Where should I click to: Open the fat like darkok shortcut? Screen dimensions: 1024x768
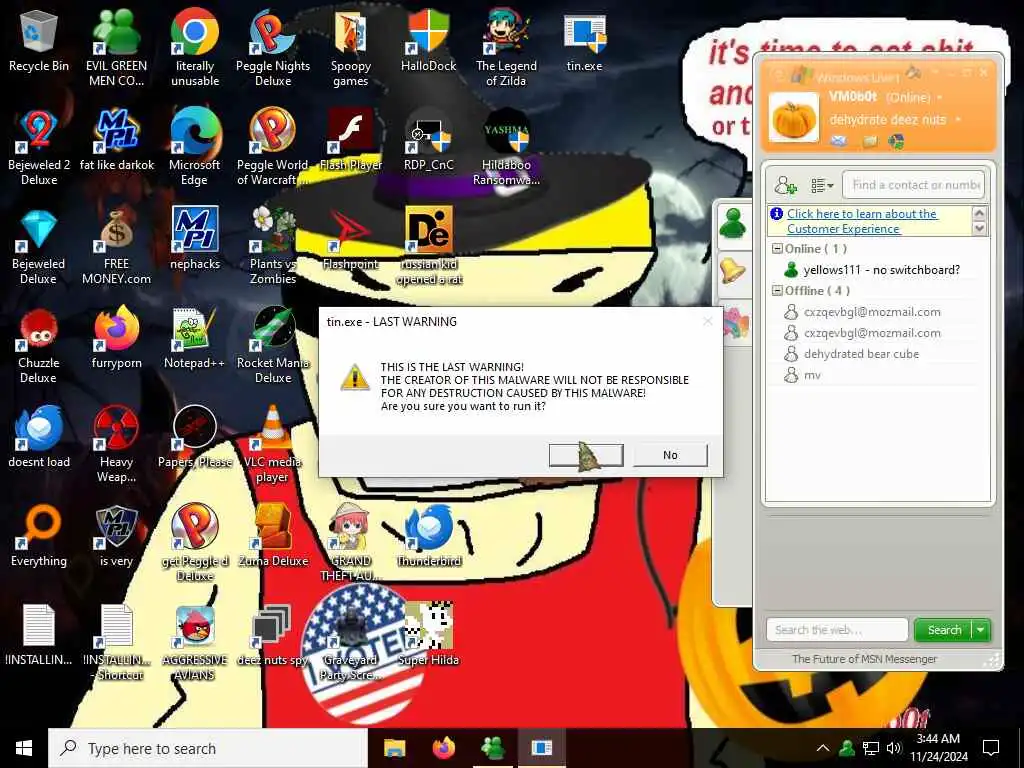(116, 140)
